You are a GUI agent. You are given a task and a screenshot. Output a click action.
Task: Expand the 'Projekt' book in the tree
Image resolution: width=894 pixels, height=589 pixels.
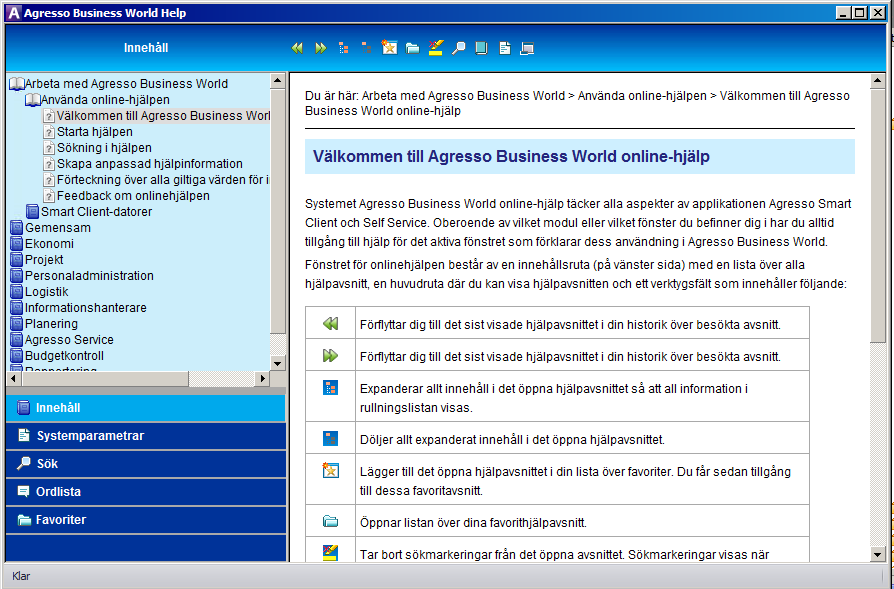(17, 259)
